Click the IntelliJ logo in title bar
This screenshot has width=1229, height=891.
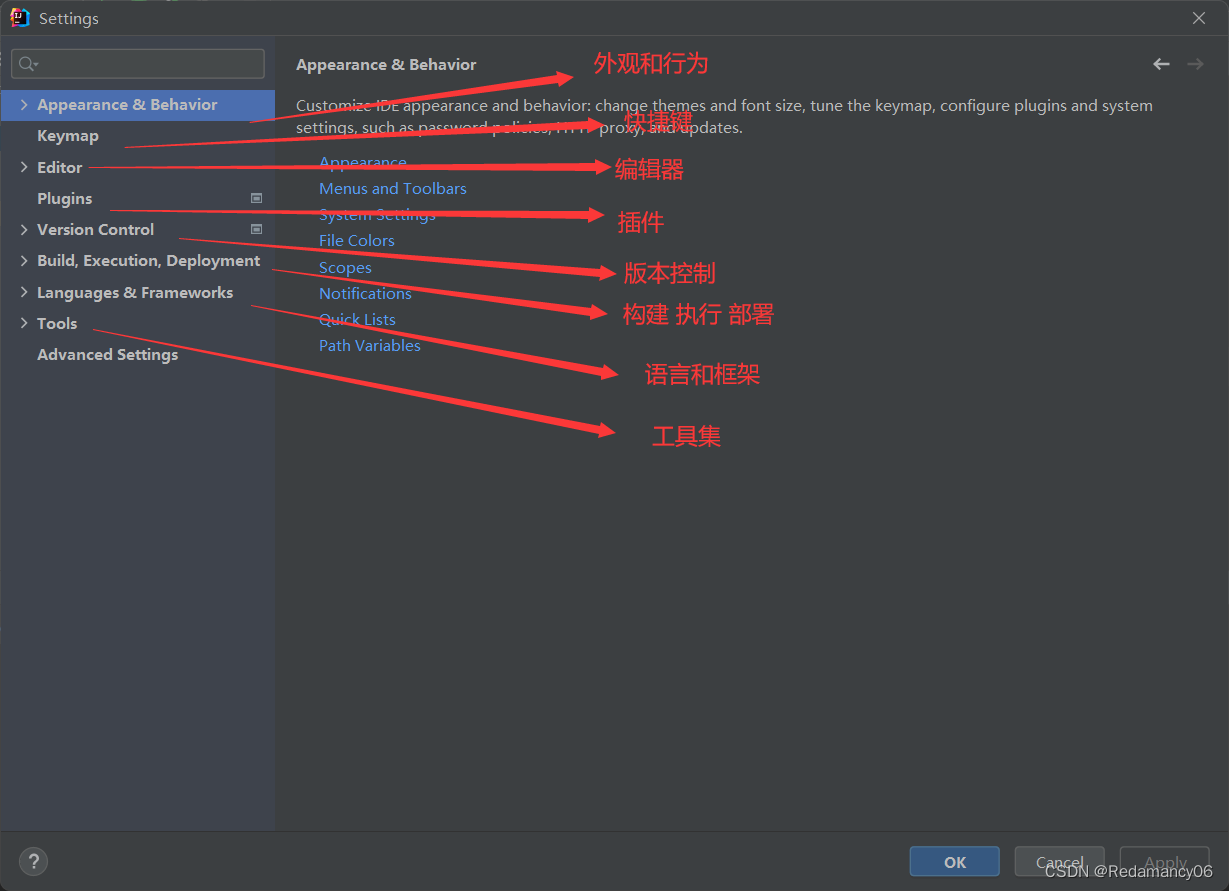click(x=19, y=18)
